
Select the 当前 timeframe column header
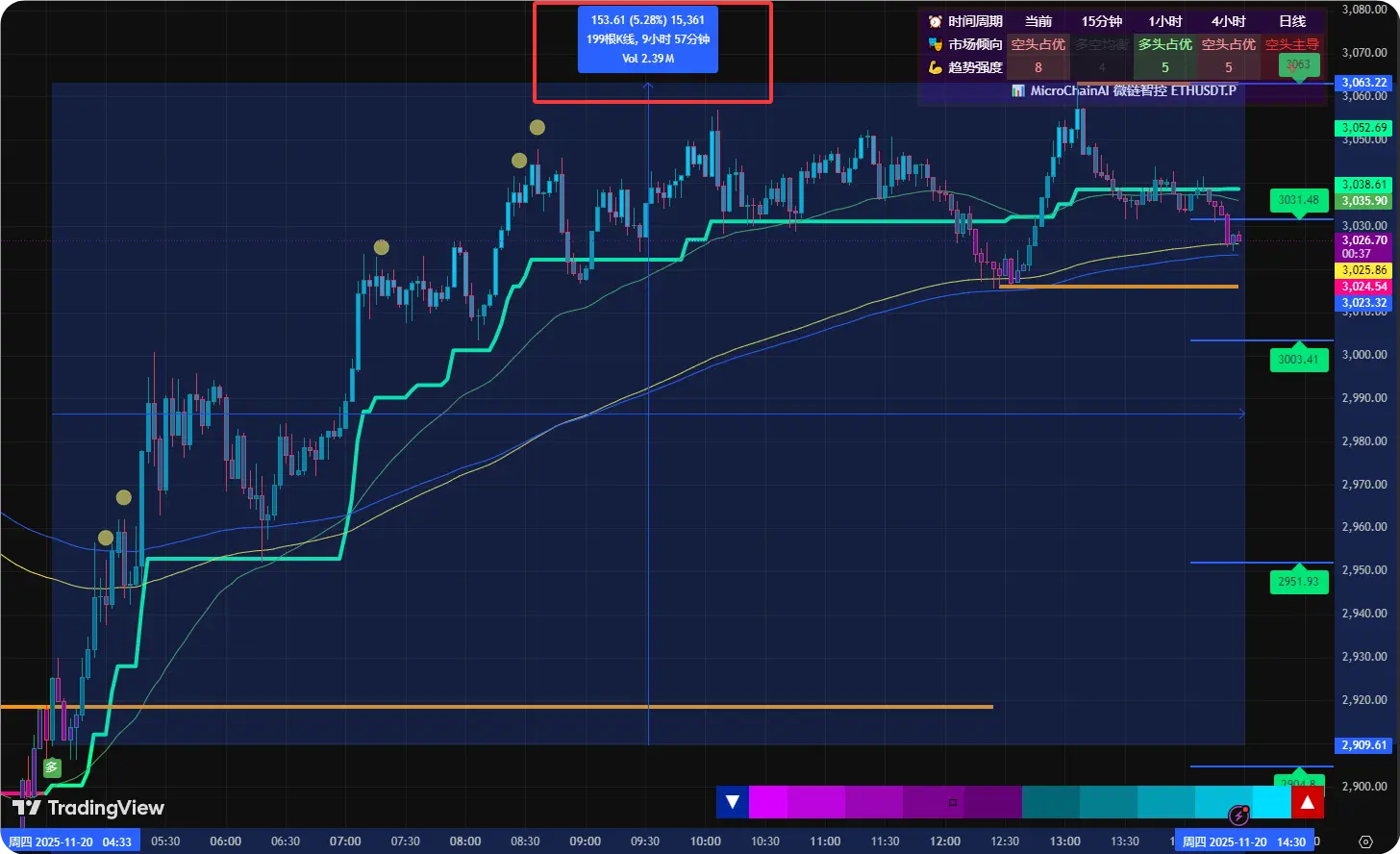(x=1038, y=21)
